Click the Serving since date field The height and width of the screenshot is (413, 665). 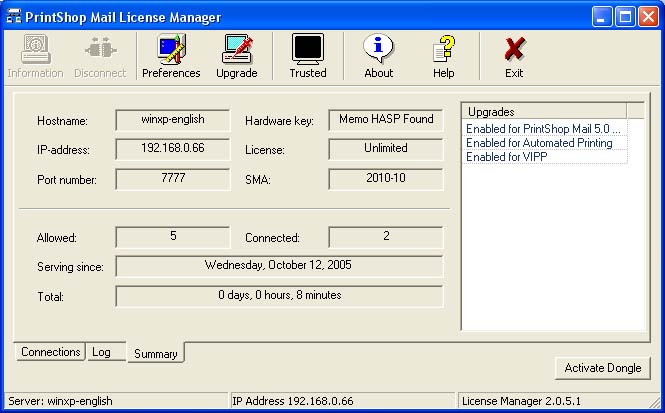(279, 266)
